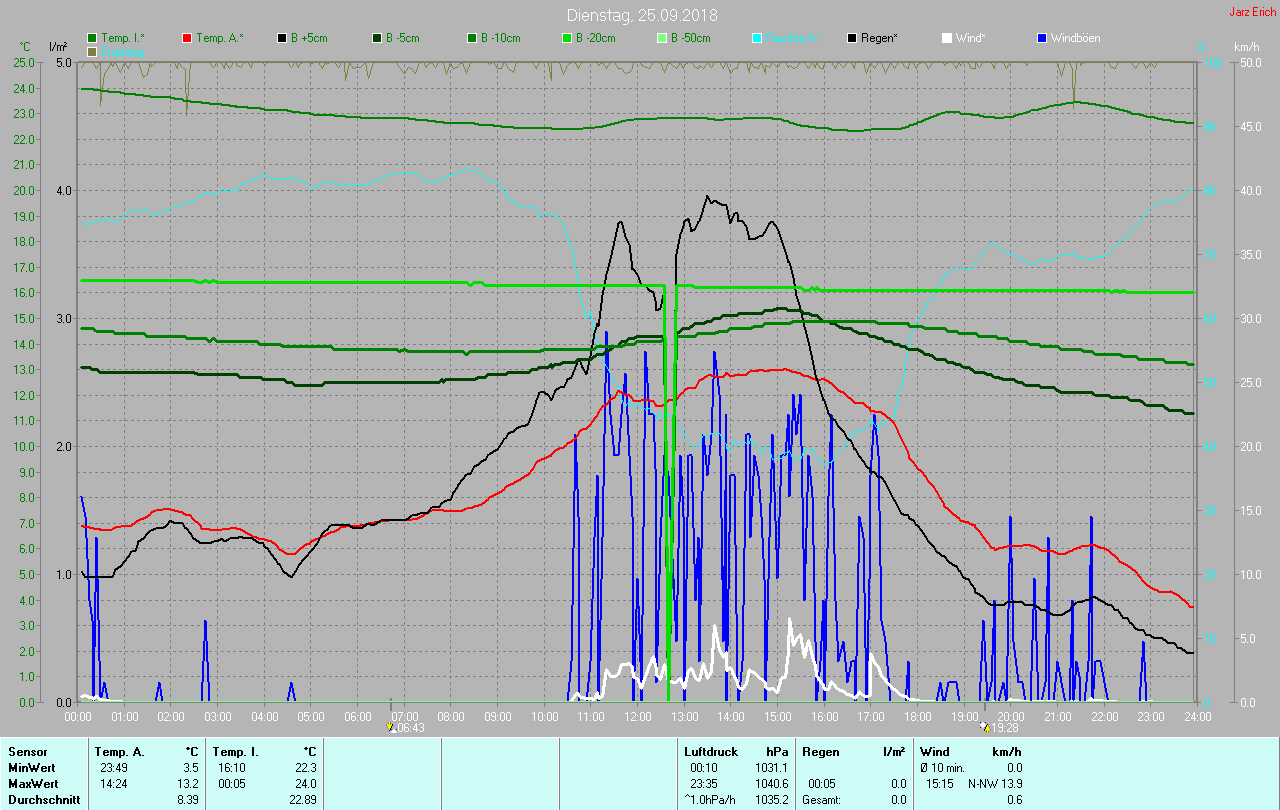This screenshot has width=1280, height=810.
Task: Select the 'Regen*' legend label
Action: (879, 38)
